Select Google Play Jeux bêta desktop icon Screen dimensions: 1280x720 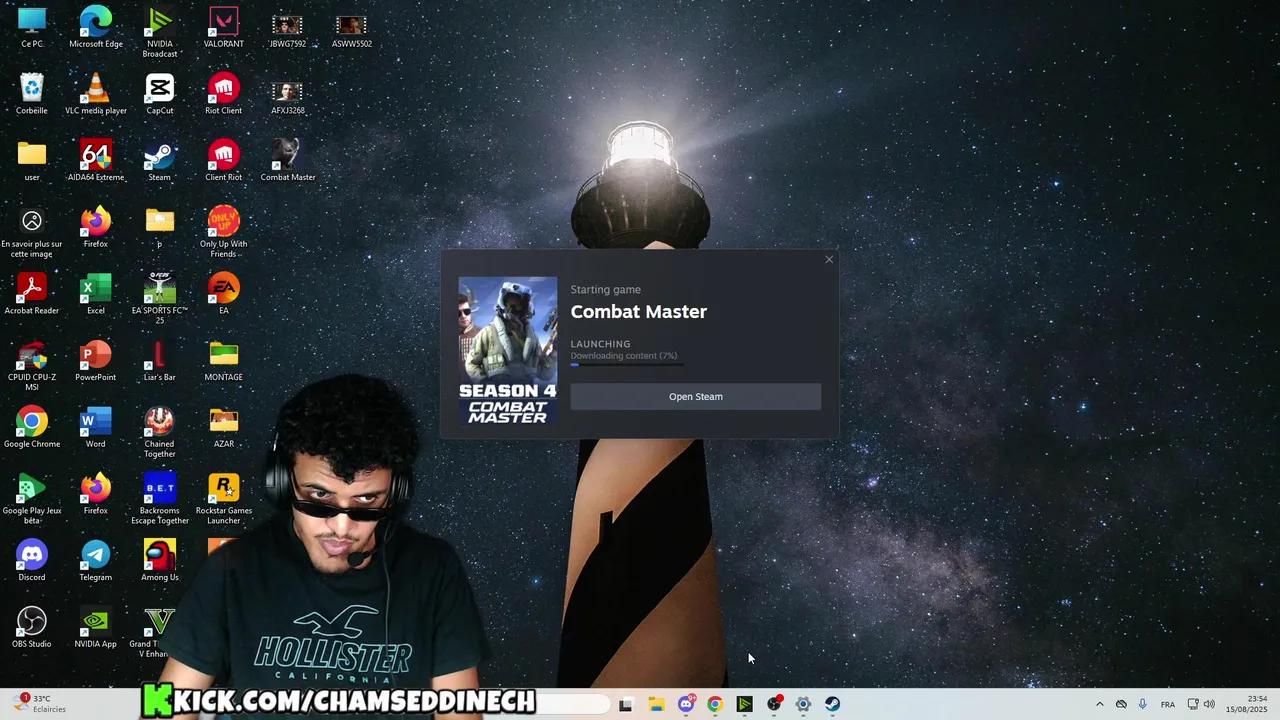32,499
